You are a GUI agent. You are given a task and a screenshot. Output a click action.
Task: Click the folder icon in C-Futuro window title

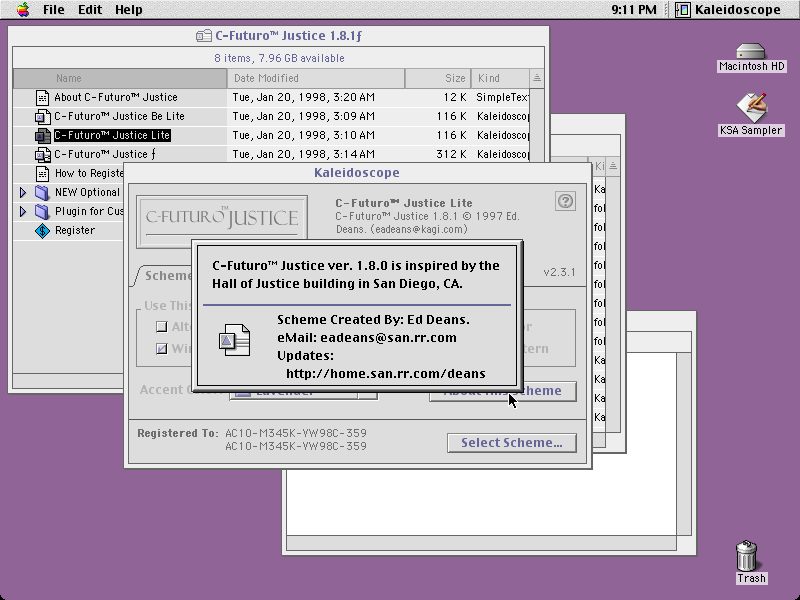[204, 36]
